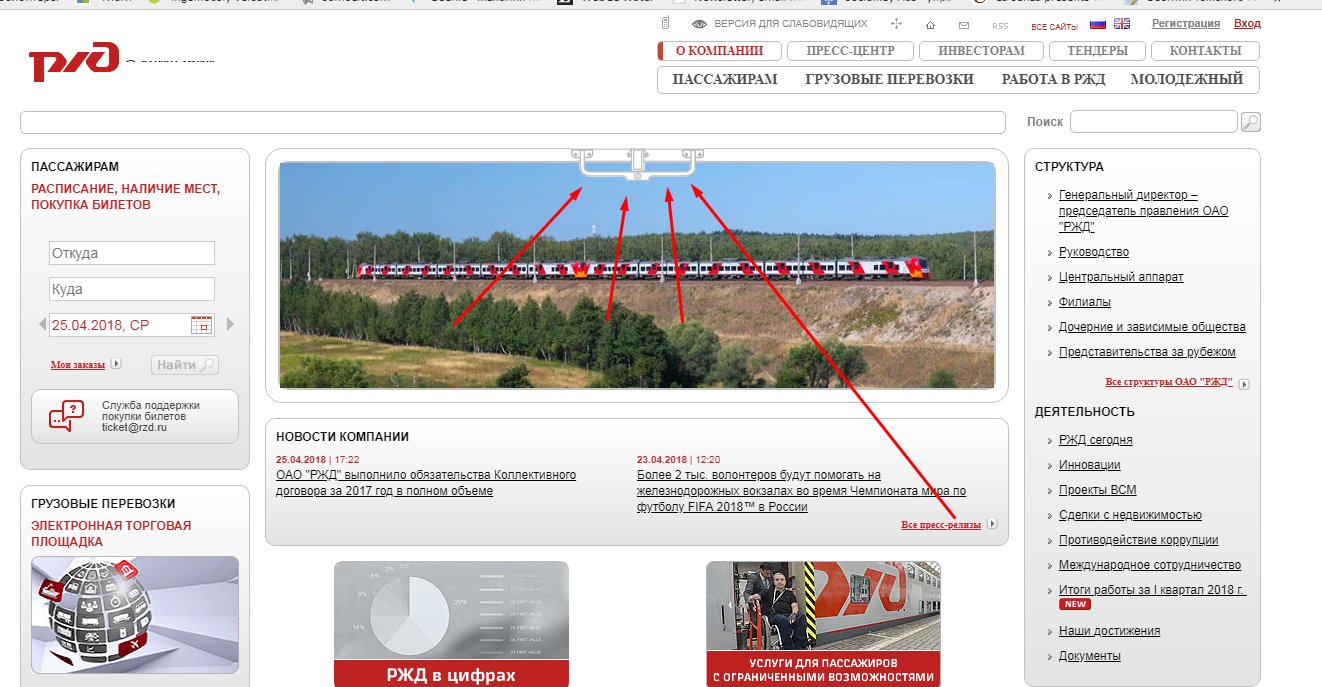Open Центральный аппарат link
Viewport: 1322px width, 687px height.
tap(1121, 277)
